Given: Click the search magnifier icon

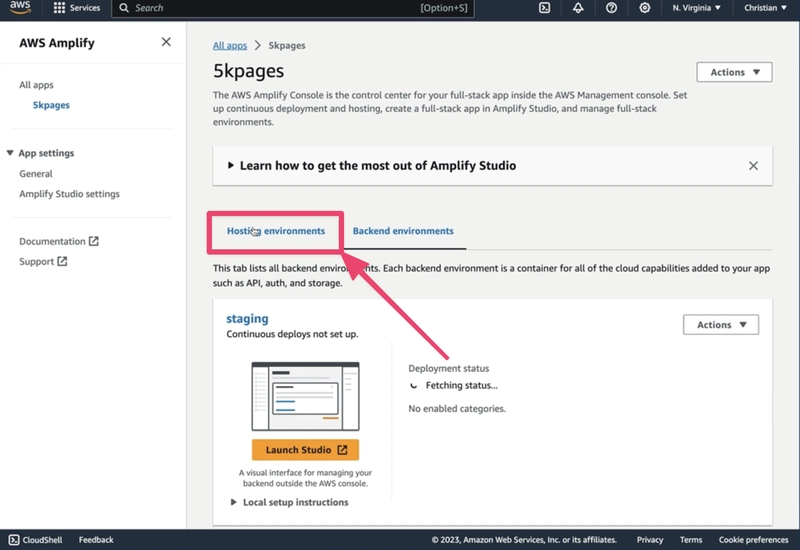Looking at the screenshot, I should click(124, 8).
